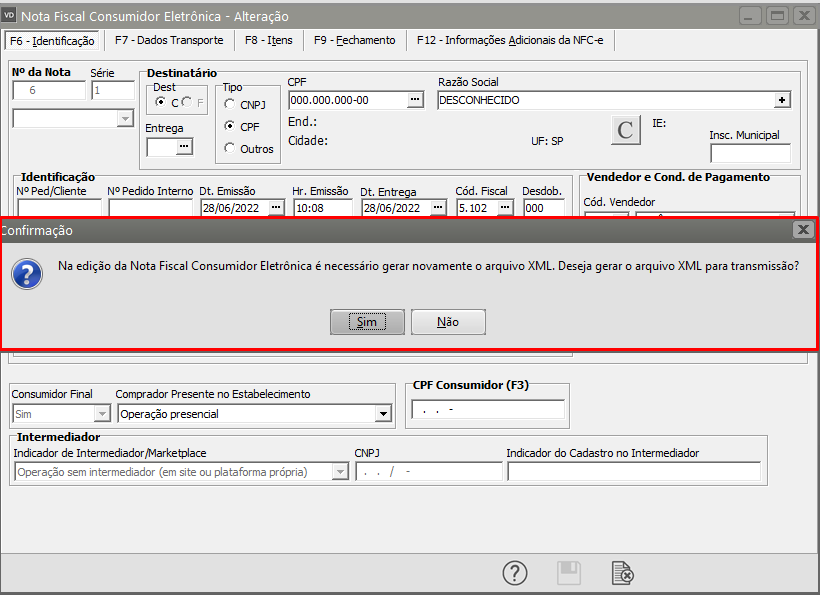Open the Entrega lookup ellipsis button

coord(183,147)
